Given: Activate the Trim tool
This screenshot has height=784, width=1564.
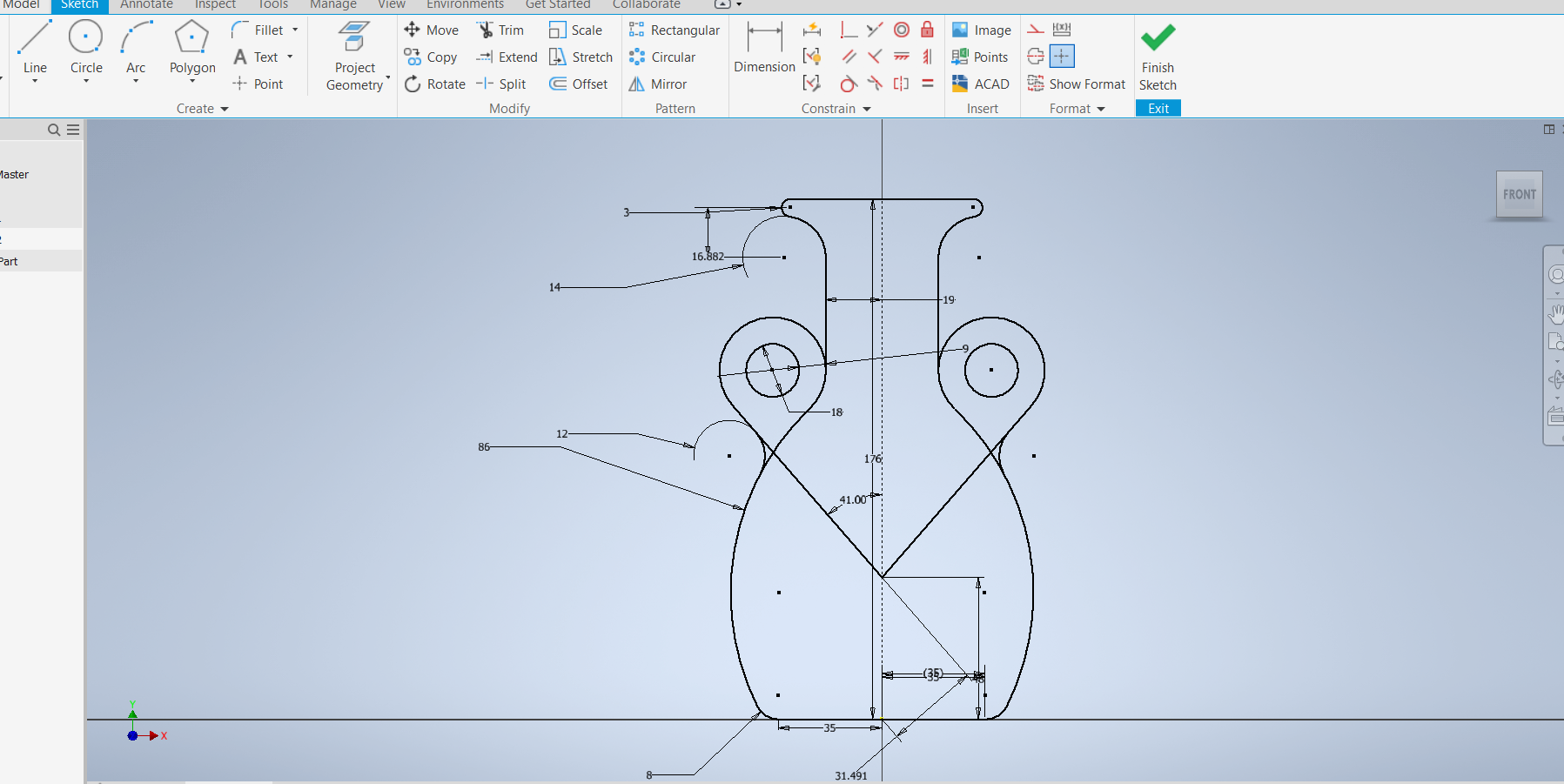Looking at the screenshot, I should click(x=500, y=30).
